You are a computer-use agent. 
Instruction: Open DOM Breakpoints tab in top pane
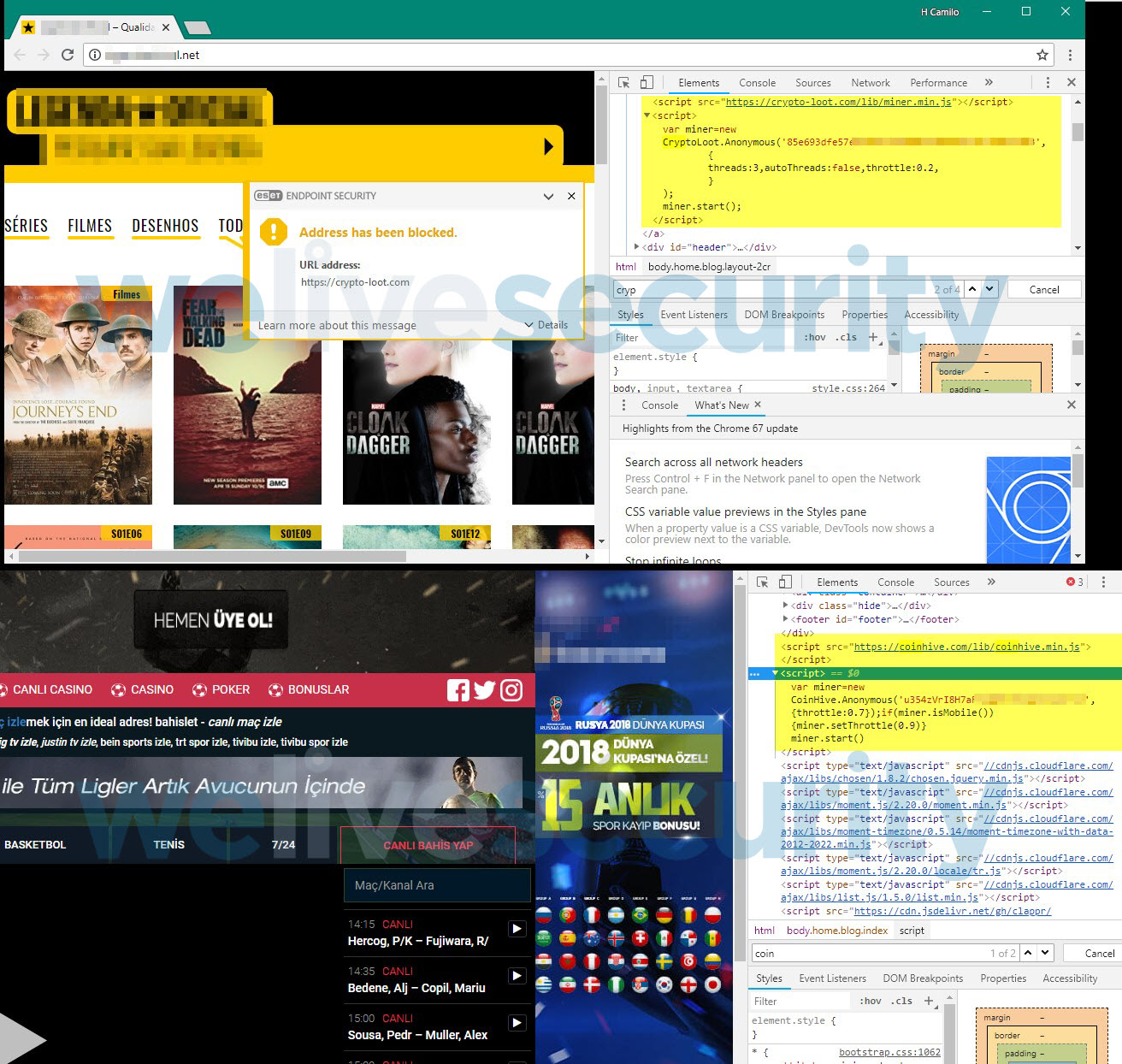pyautogui.click(x=784, y=315)
